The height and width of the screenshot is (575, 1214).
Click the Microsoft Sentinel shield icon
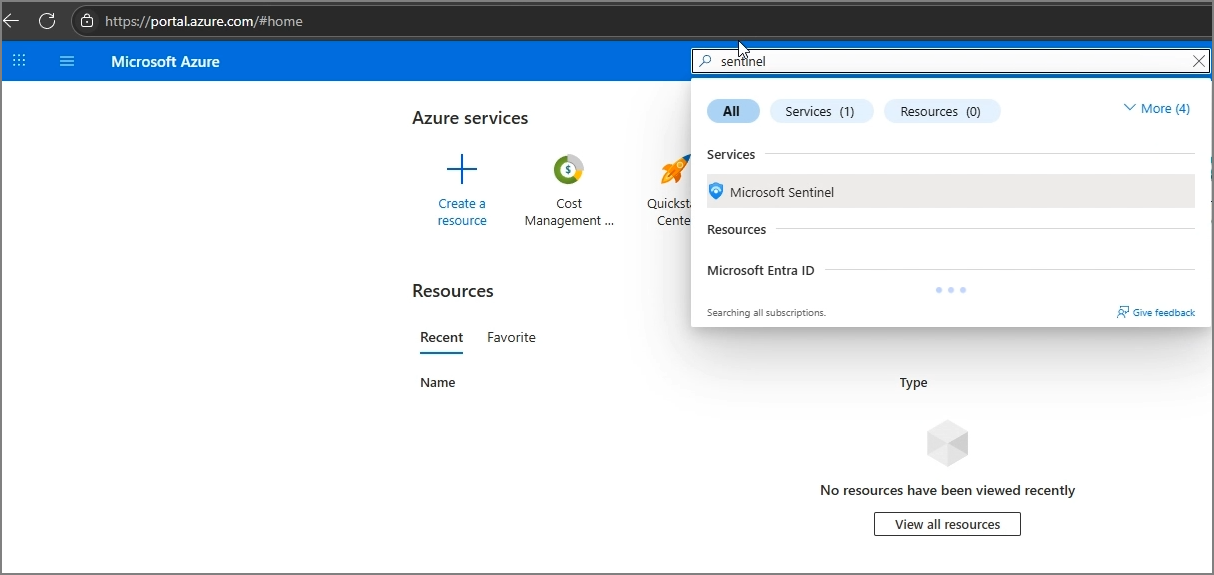(x=716, y=191)
